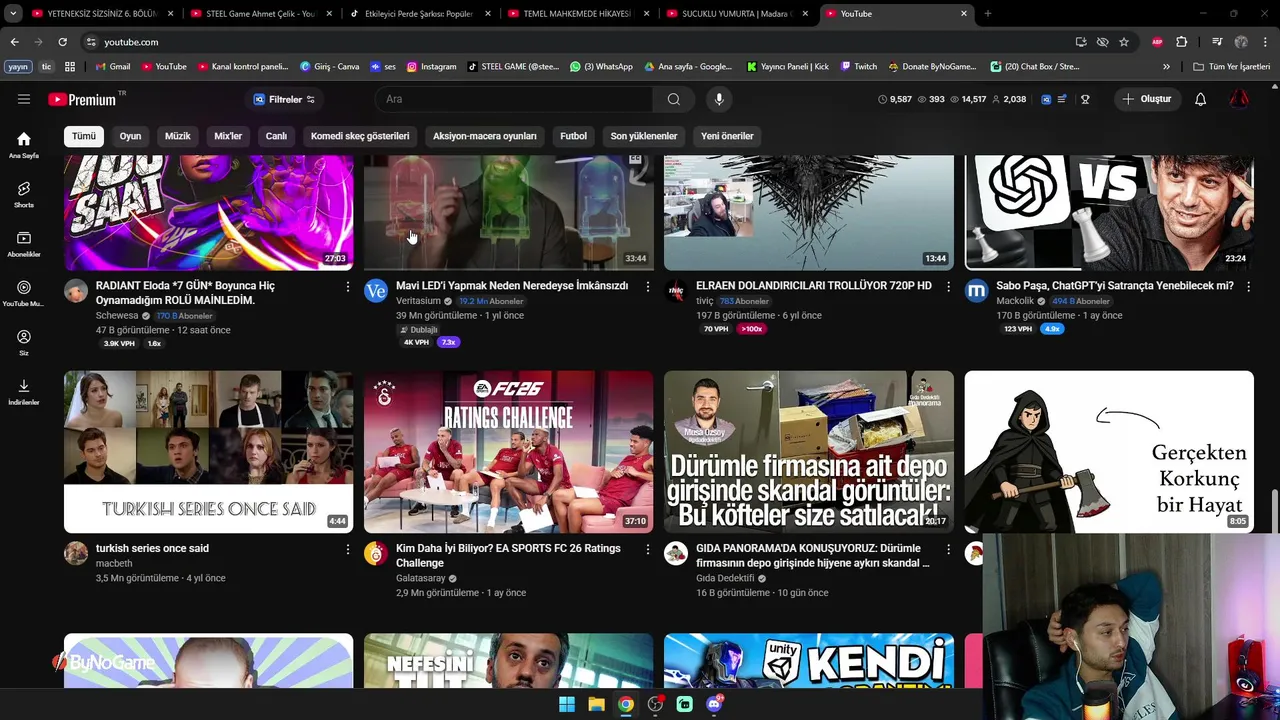Start voice search with microphone icon

(x=719, y=99)
